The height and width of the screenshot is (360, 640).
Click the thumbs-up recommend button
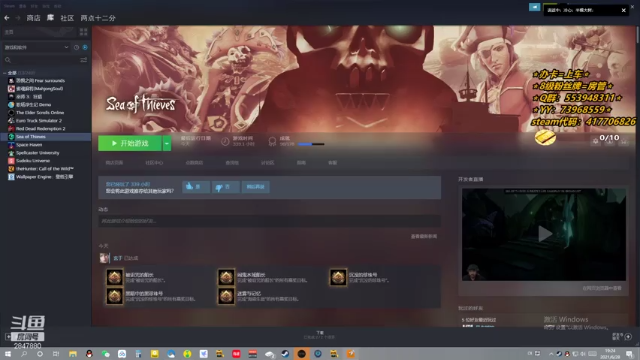click(196, 187)
